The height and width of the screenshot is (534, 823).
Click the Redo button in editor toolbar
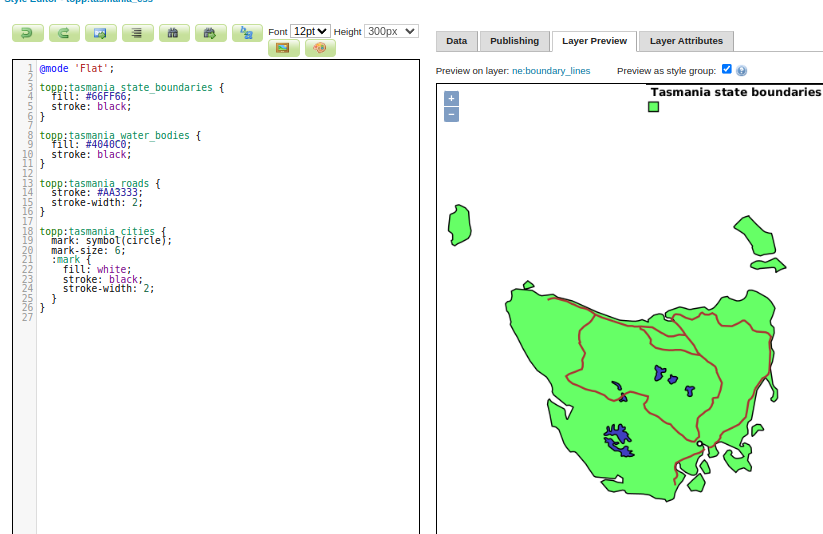tap(64, 33)
